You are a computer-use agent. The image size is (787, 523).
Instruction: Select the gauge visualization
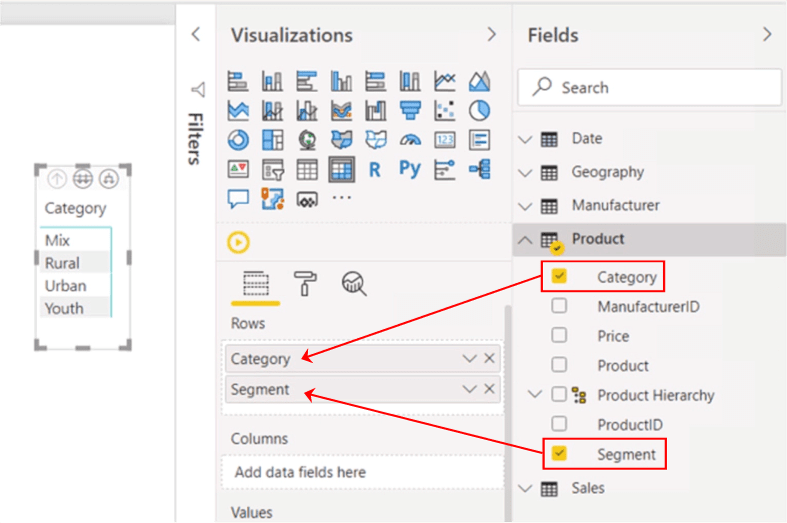410,140
